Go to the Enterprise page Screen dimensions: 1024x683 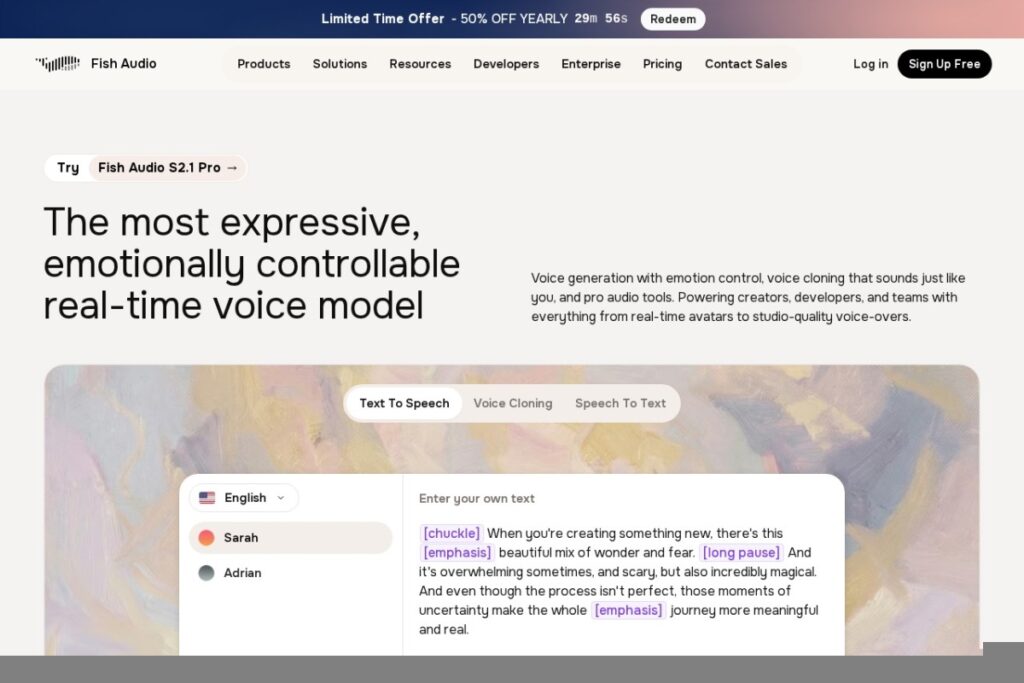pyautogui.click(x=591, y=64)
